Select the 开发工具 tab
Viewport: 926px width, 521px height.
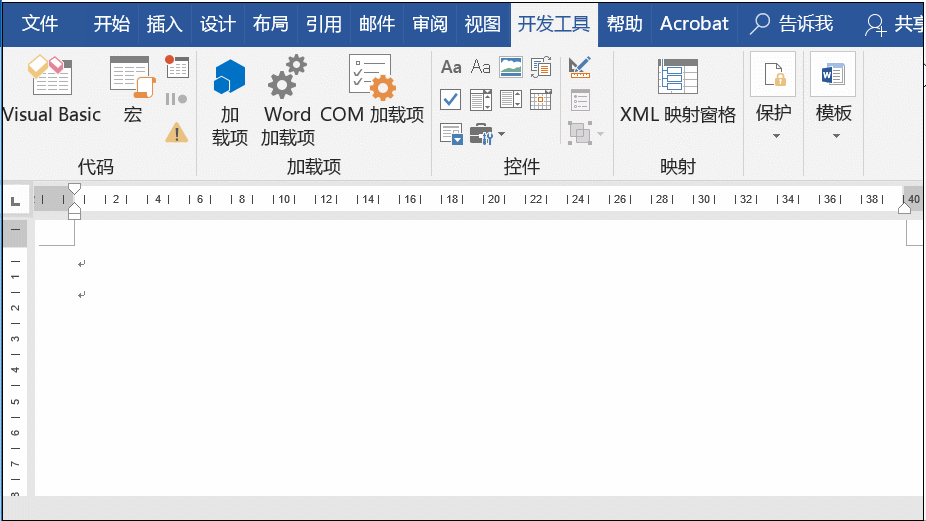[554, 24]
